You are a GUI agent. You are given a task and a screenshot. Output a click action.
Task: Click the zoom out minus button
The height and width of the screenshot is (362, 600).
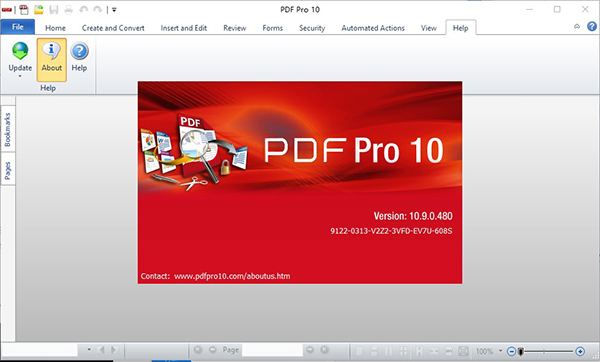pyautogui.click(x=511, y=351)
